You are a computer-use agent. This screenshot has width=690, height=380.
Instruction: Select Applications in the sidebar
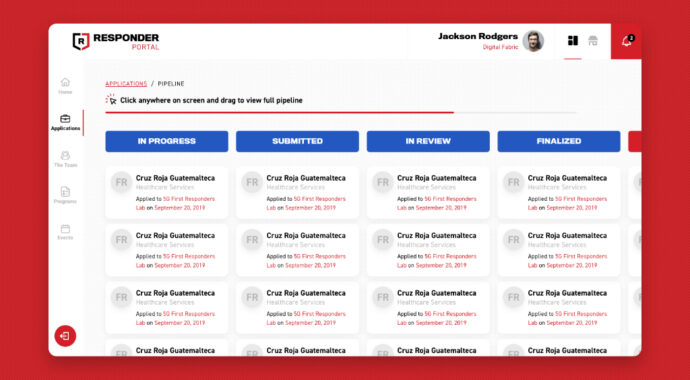pos(65,123)
